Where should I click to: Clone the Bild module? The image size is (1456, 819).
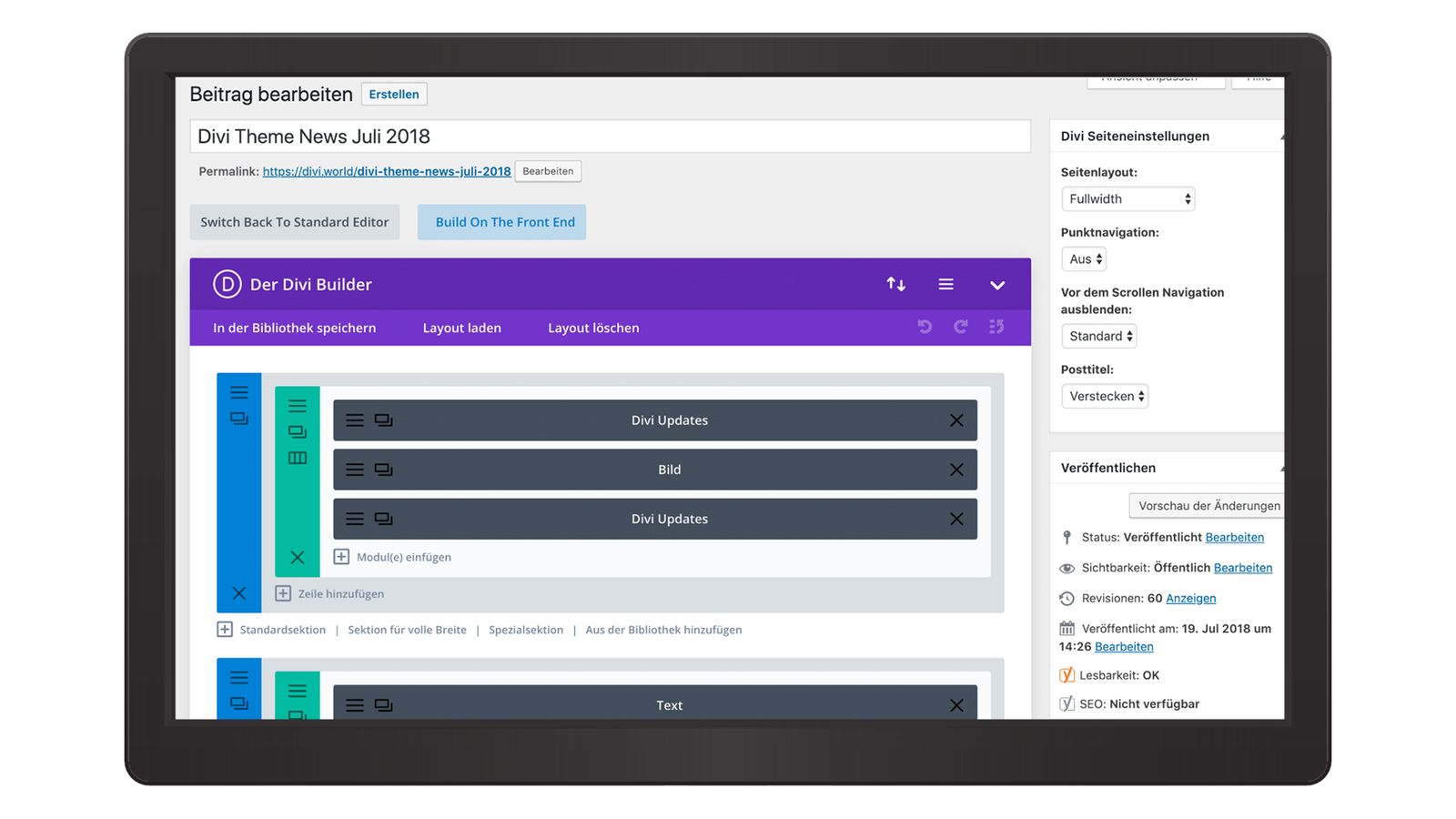pyautogui.click(x=384, y=470)
